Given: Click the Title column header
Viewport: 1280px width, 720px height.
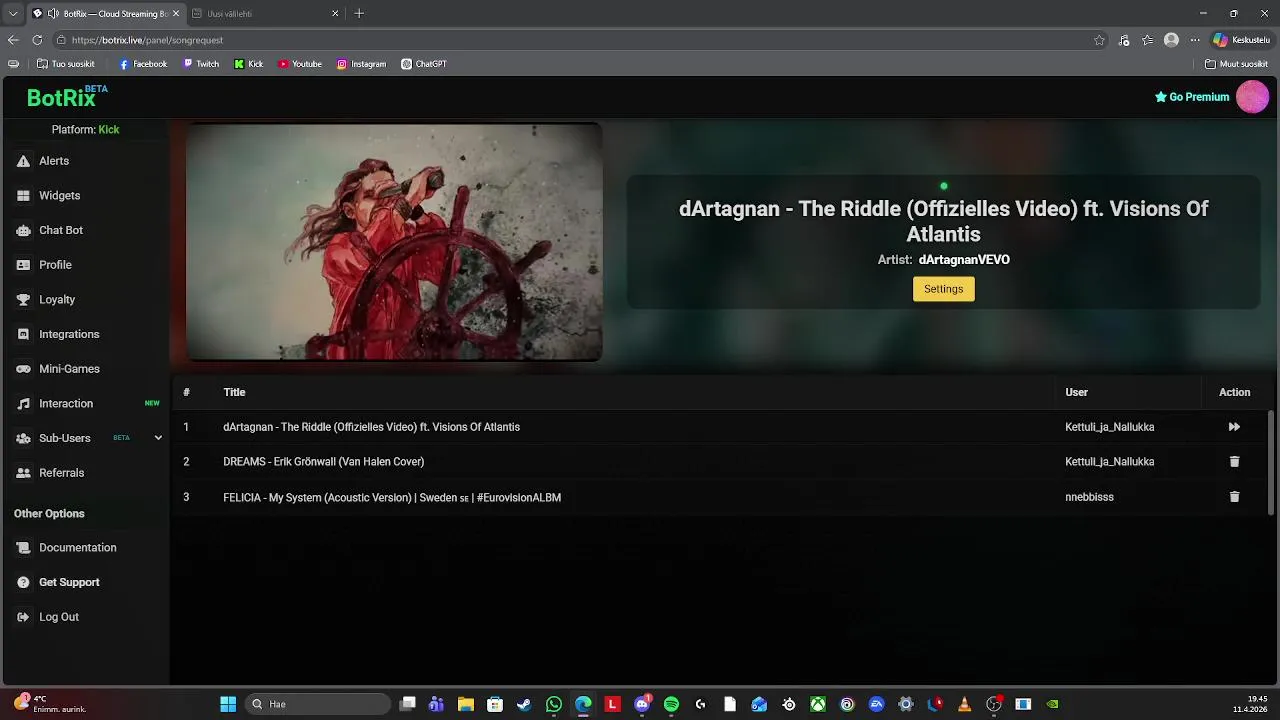Looking at the screenshot, I should (x=234, y=392).
